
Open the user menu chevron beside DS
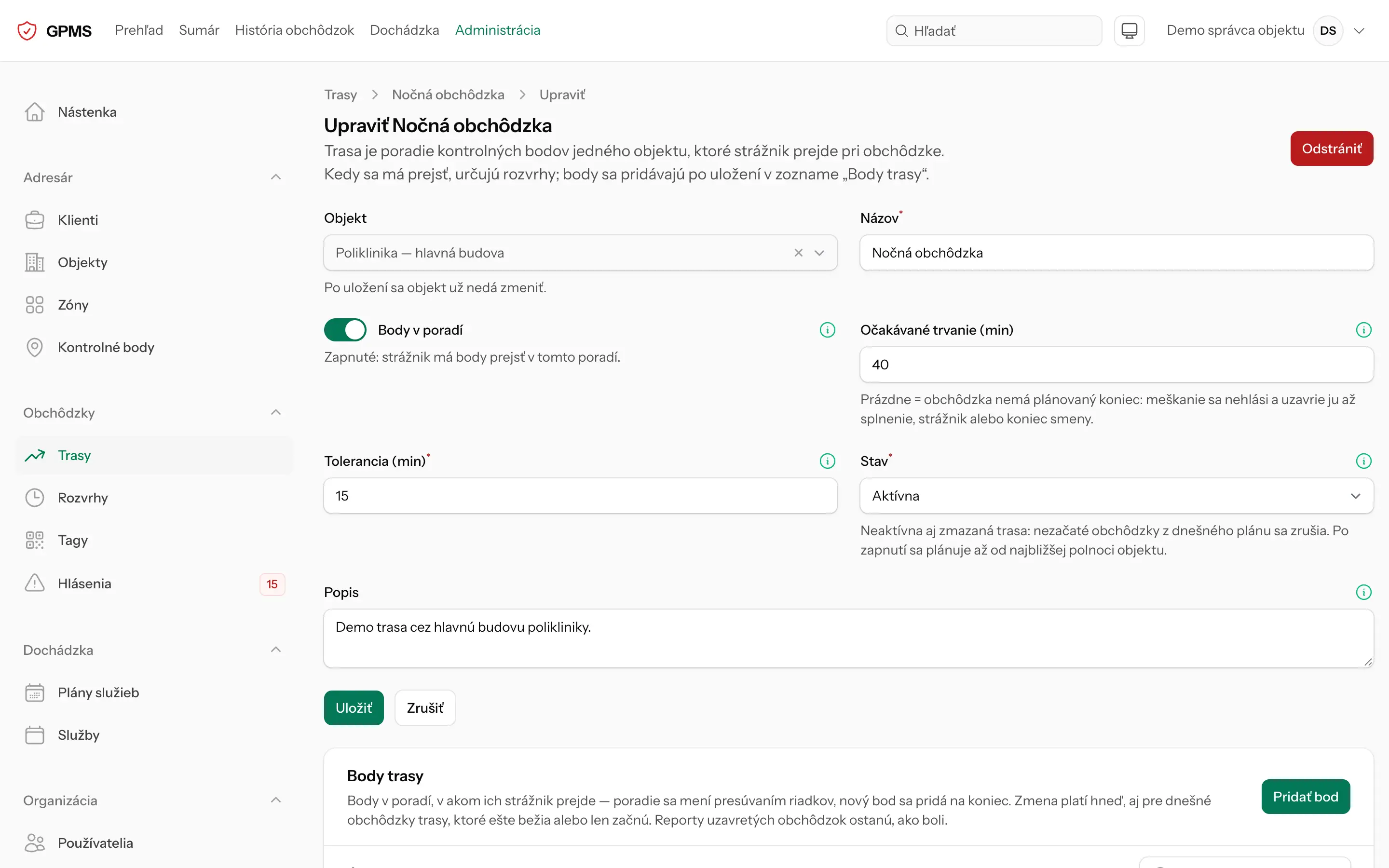[1359, 30]
